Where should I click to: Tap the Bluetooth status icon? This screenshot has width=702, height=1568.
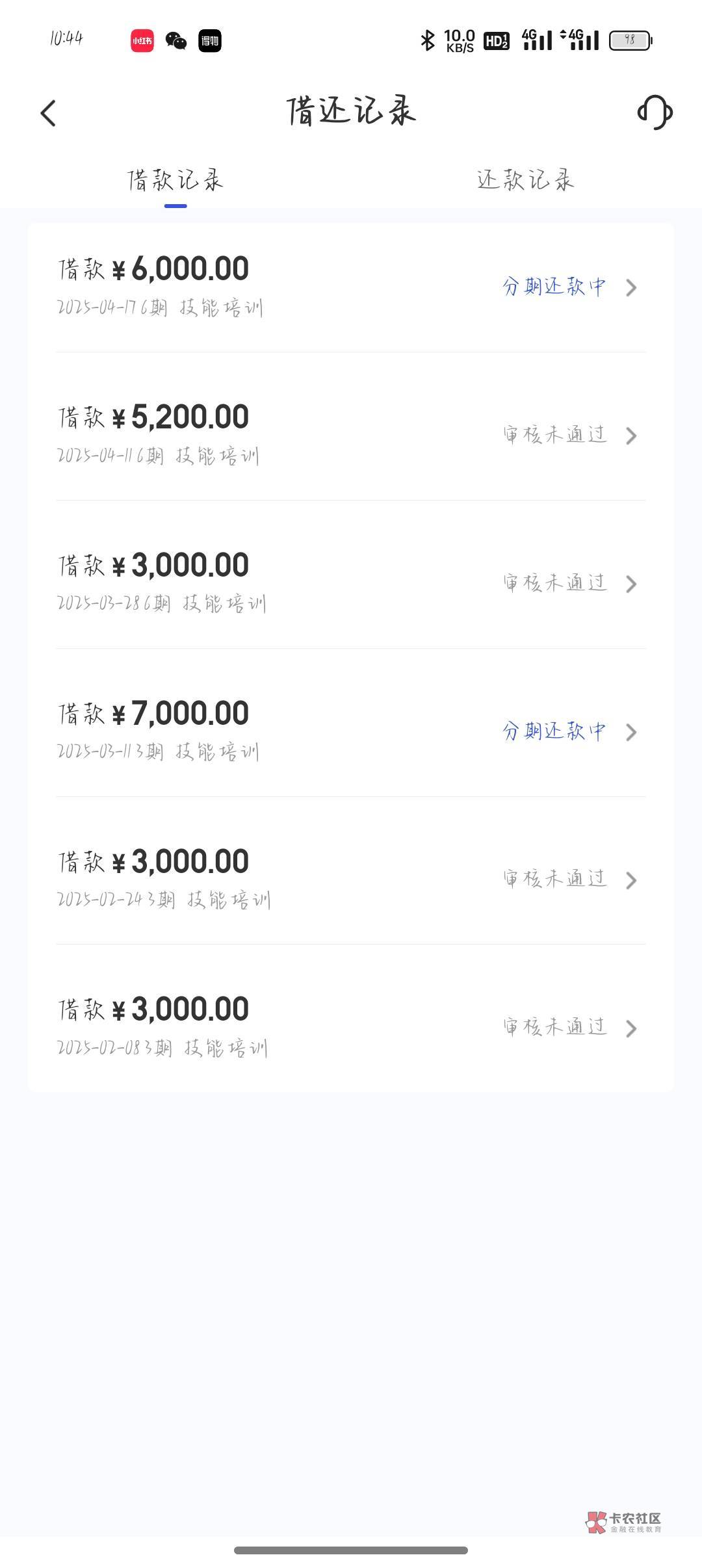427,40
